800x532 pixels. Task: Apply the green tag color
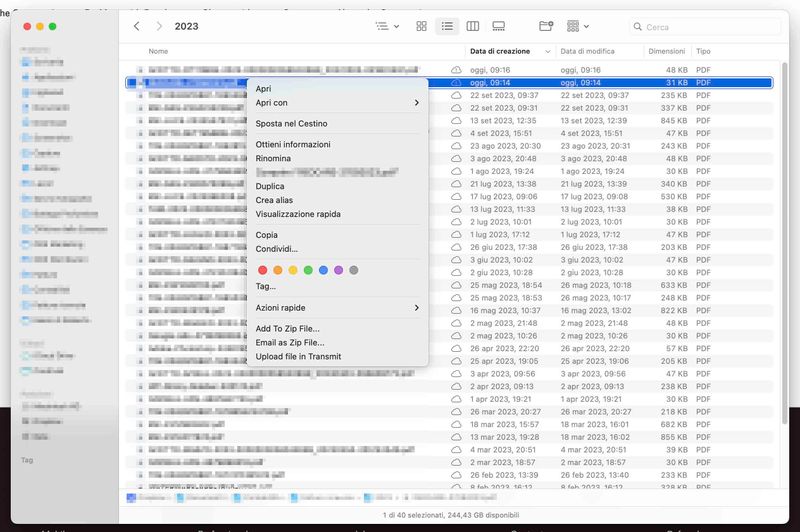(308, 270)
